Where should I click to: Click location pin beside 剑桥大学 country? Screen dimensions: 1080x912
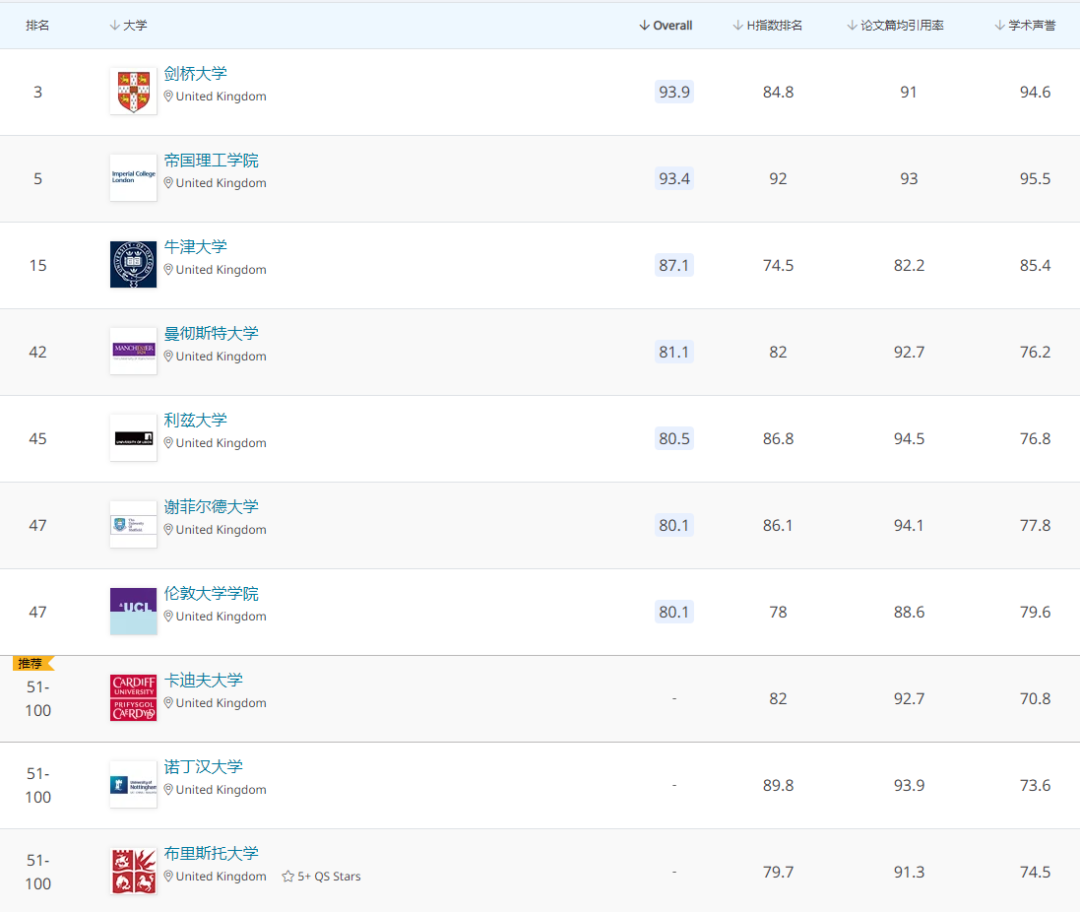tap(168, 96)
